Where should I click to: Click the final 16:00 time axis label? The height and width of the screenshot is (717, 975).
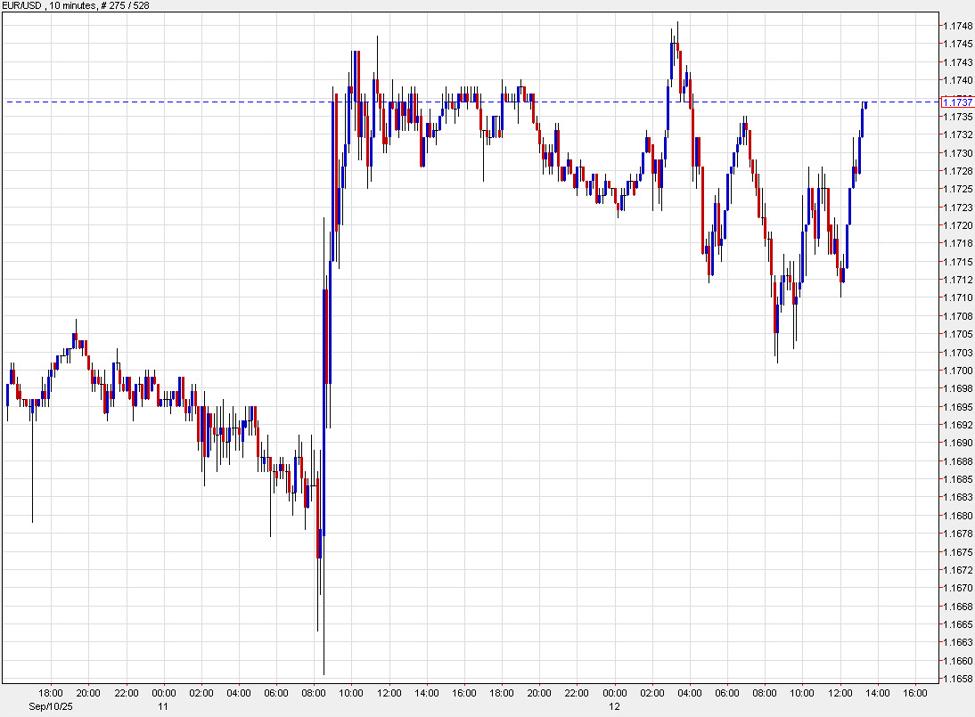915,692
